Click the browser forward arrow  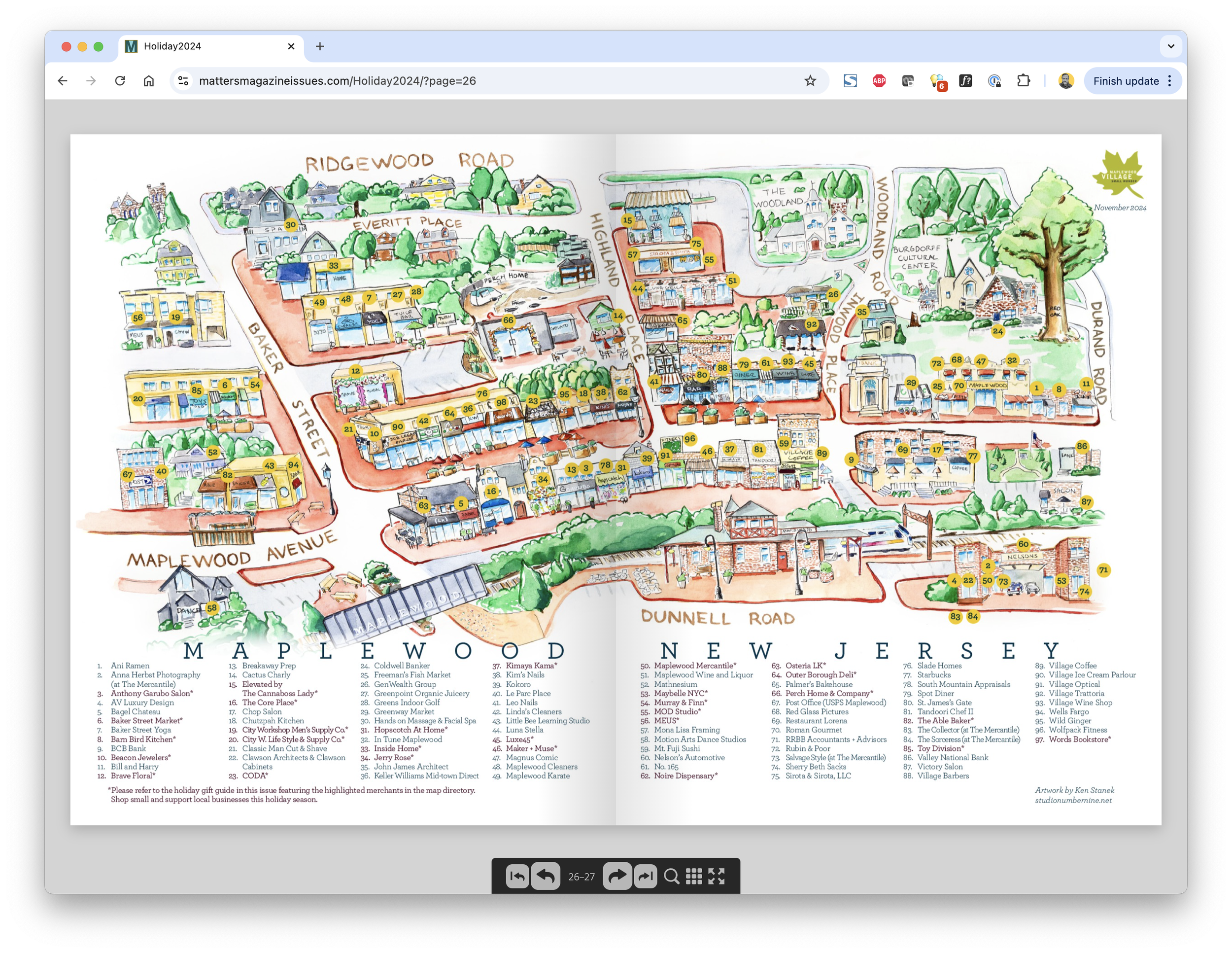(91, 81)
